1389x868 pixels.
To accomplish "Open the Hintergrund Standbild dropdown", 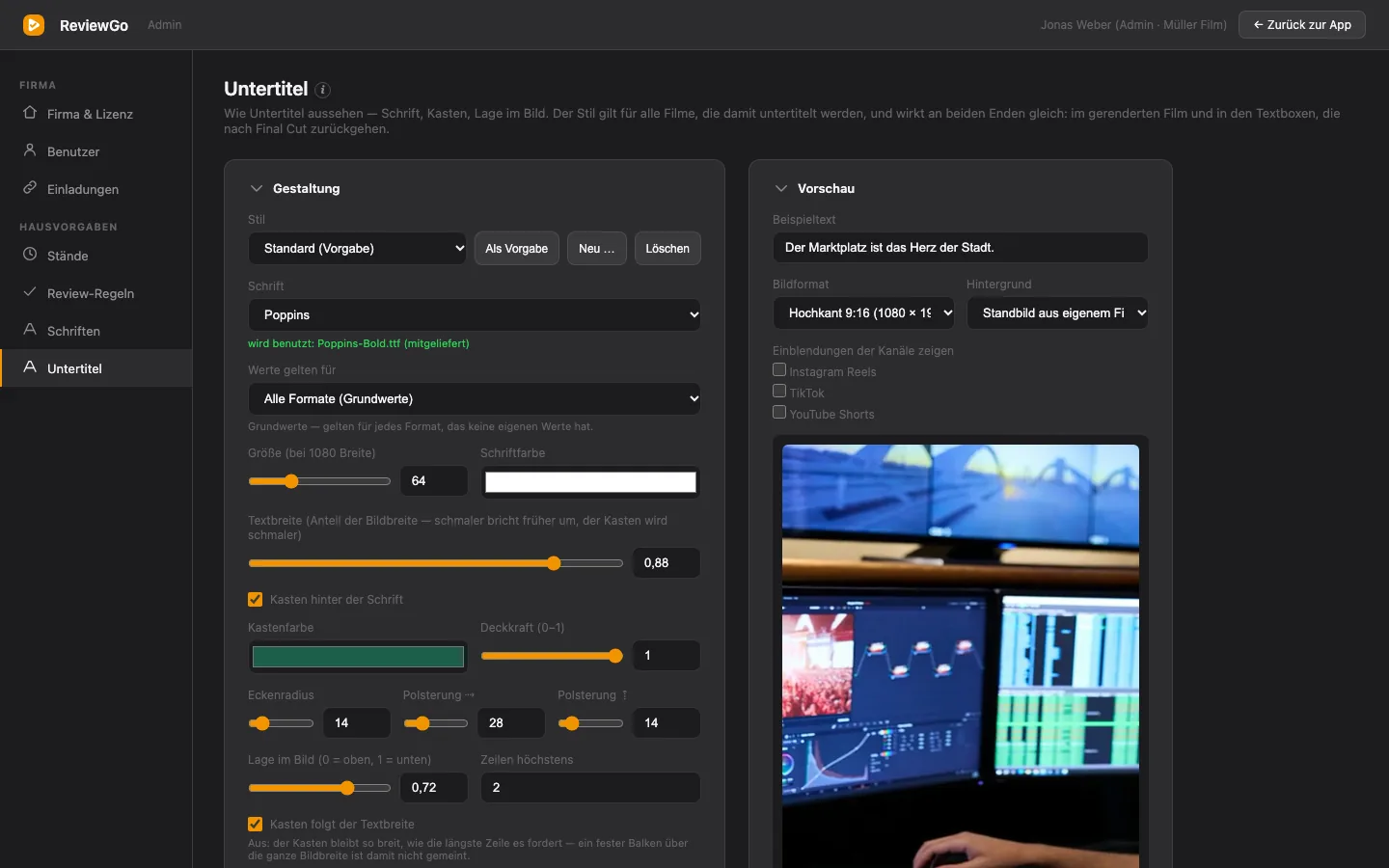I will pyautogui.click(x=1058, y=313).
